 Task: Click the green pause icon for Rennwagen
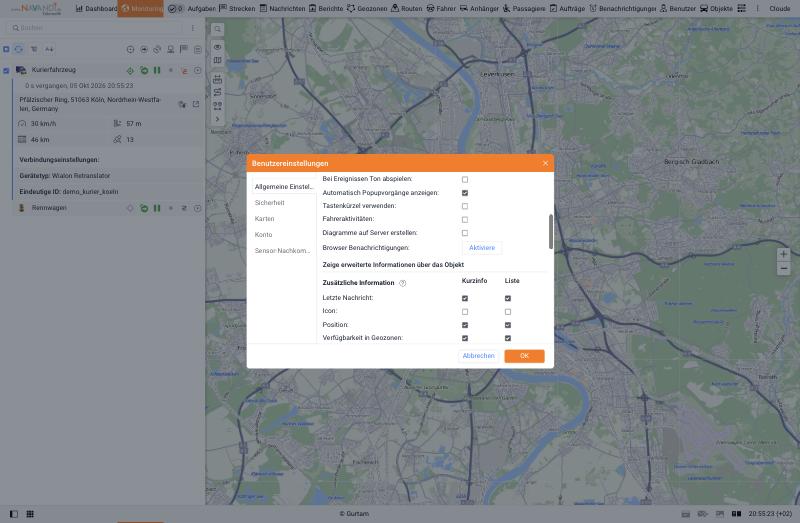click(x=157, y=208)
